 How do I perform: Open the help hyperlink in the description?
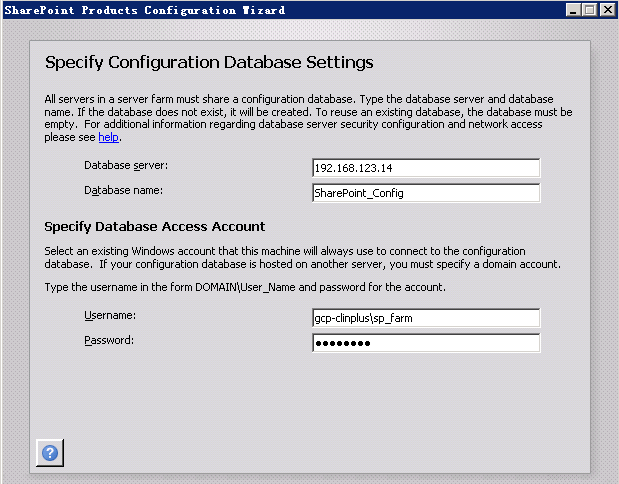pyautogui.click(x=109, y=137)
